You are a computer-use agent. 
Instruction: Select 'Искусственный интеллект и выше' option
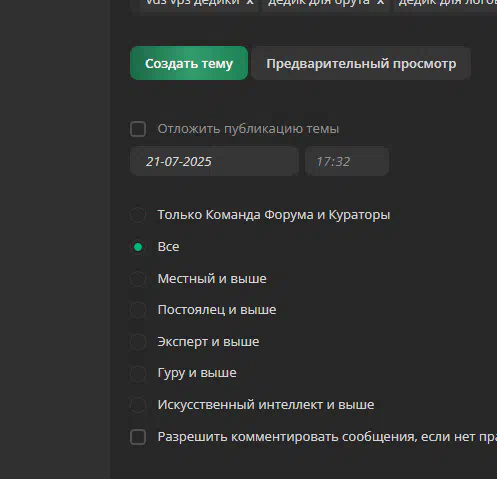138,405
